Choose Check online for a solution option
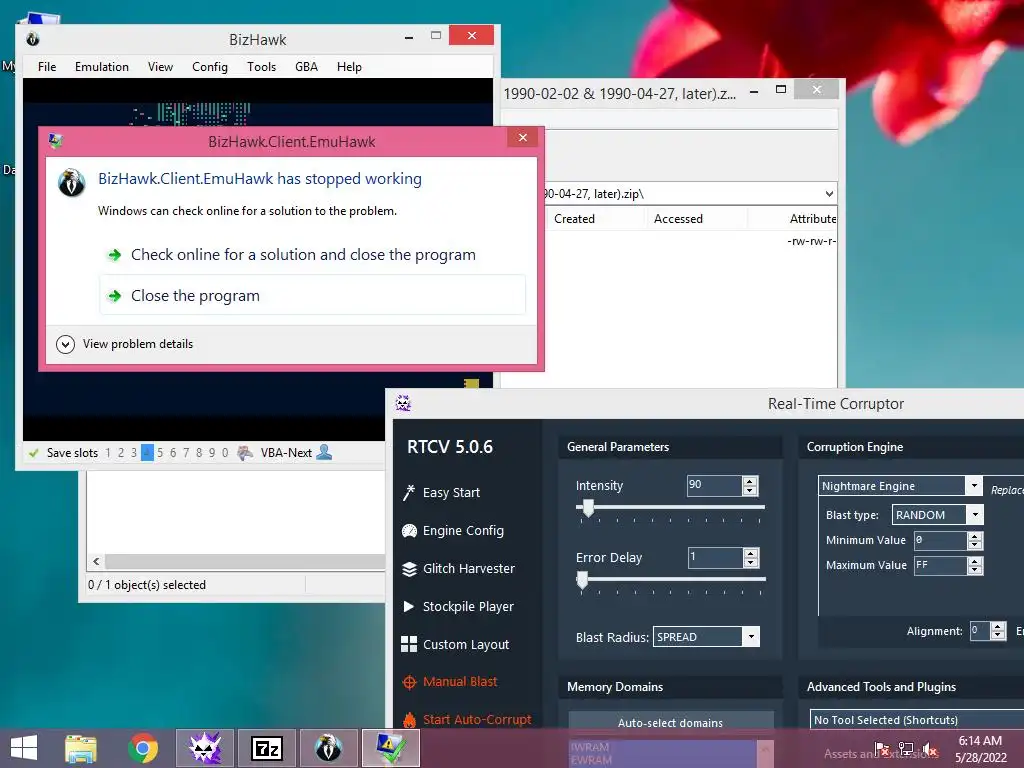1024x768 pixels. pyautogui.click(x=312, y=255)
